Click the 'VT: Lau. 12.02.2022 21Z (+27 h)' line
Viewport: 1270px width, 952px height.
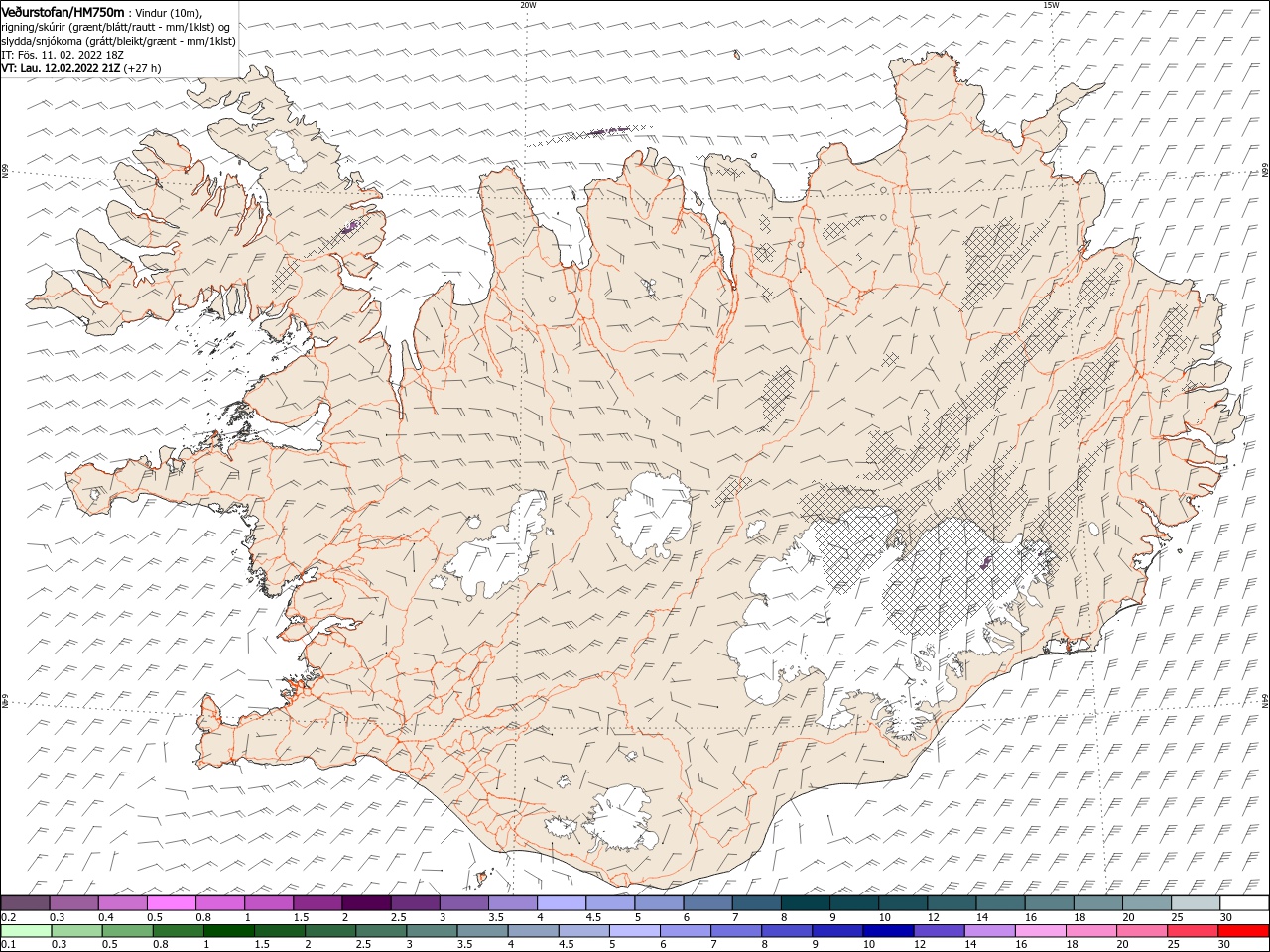[x=81, y=68]
